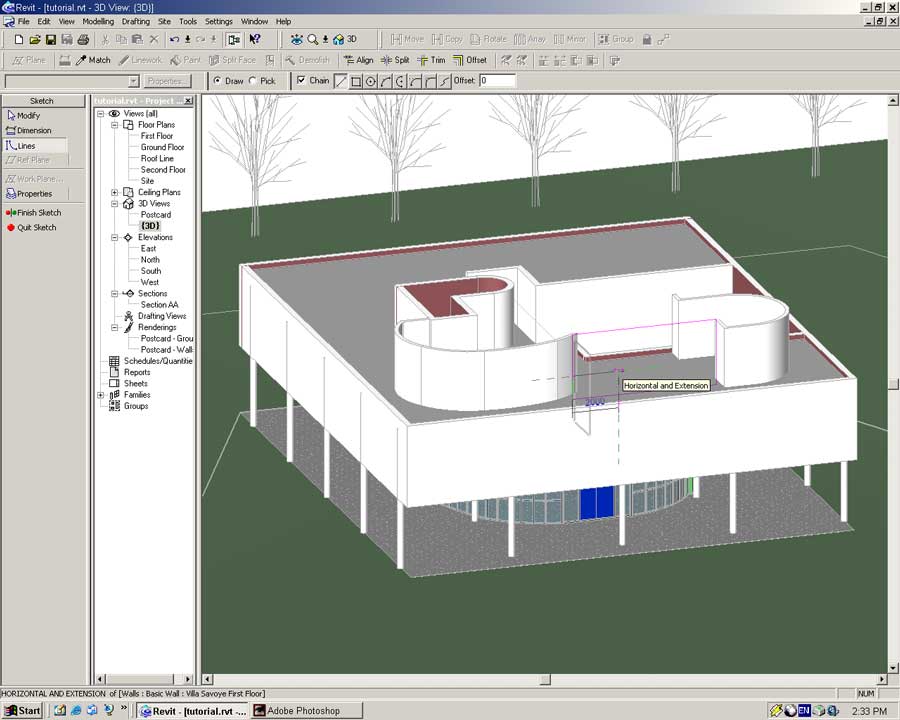This screenshot has height=720, width=900.
Task: Click the Modify arrow tool
Action: (x=24, y=115)
